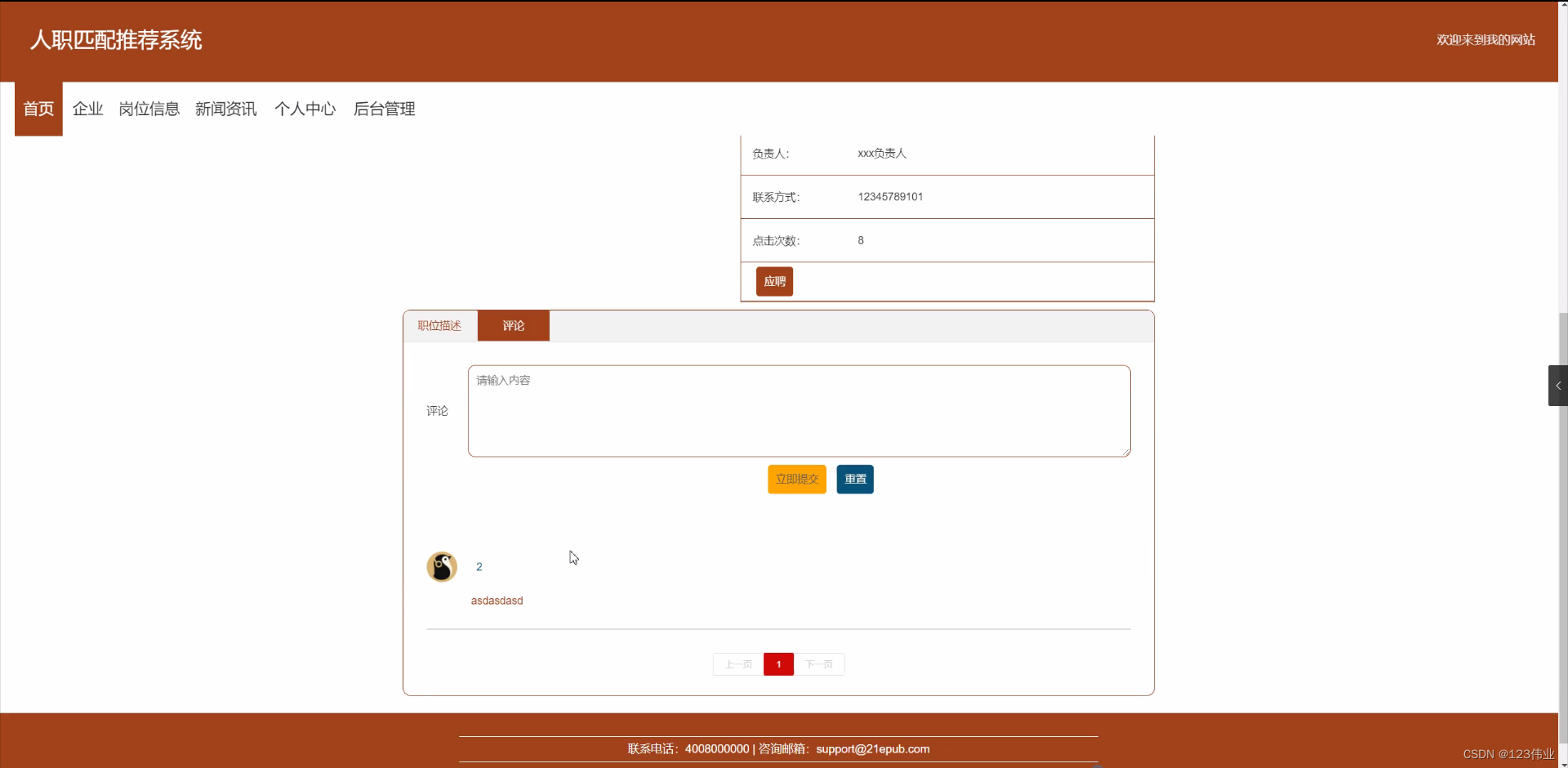
Task: Select page 1 in the pagination
Action: tap(778, 664)
